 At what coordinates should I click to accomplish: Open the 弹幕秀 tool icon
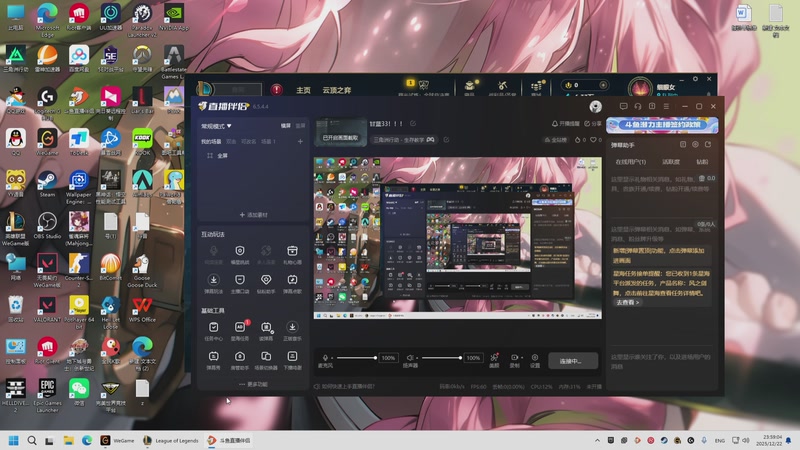click(213, 360)
